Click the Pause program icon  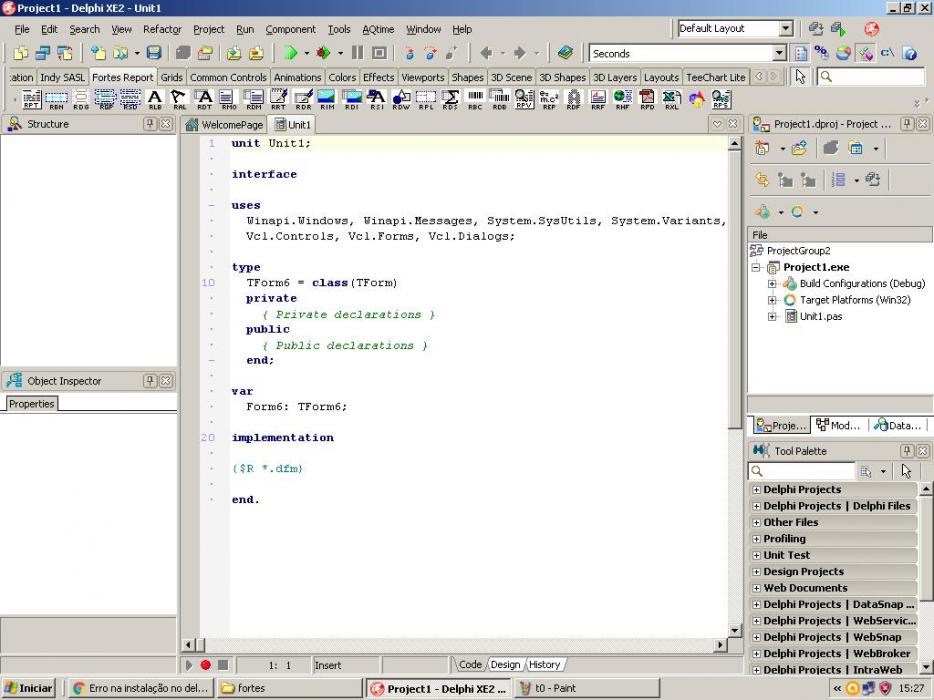click(357, 53)
